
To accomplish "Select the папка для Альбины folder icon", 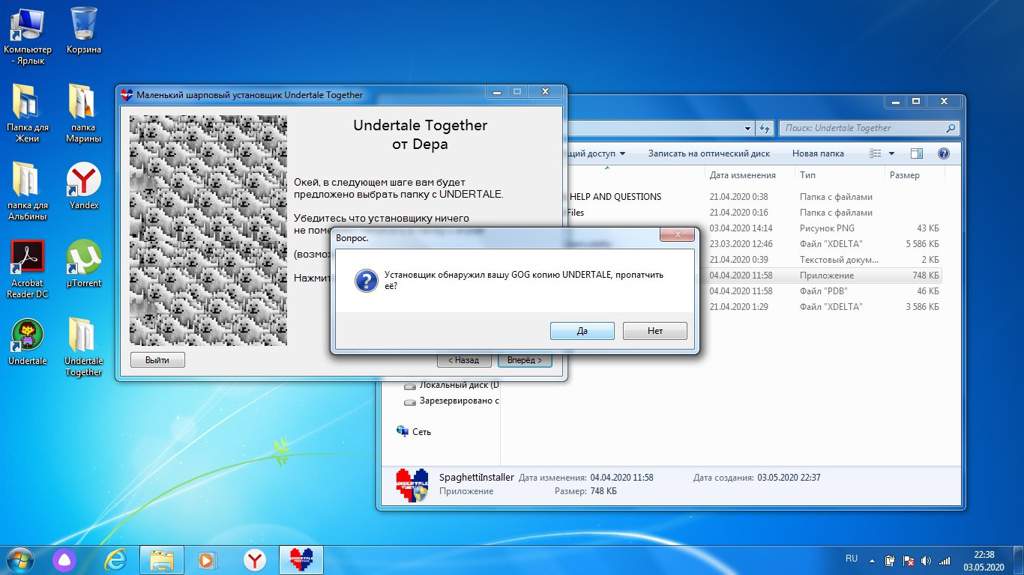I will click(27, 191).
